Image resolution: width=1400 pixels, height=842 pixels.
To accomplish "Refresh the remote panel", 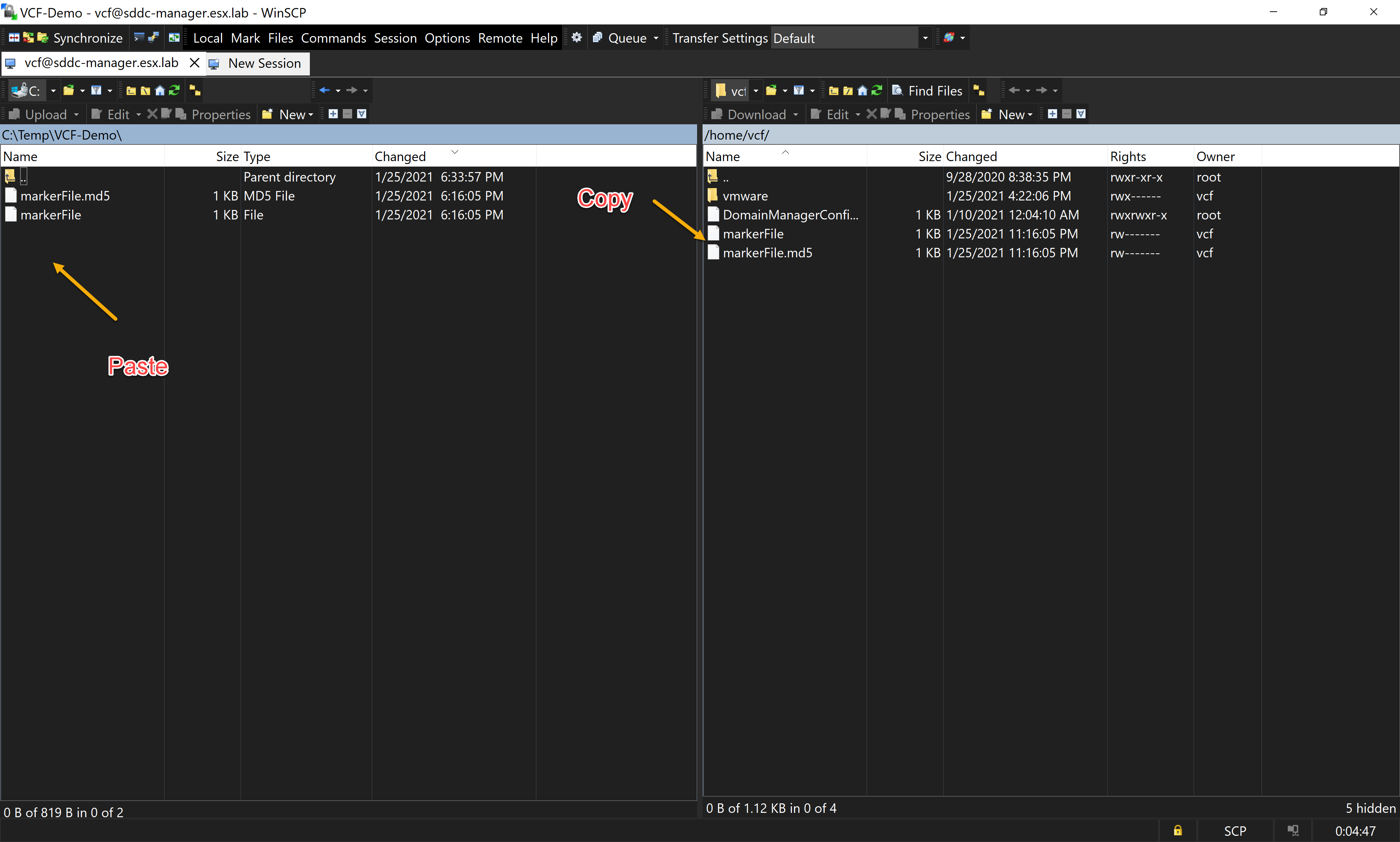I will coord(877,90).
